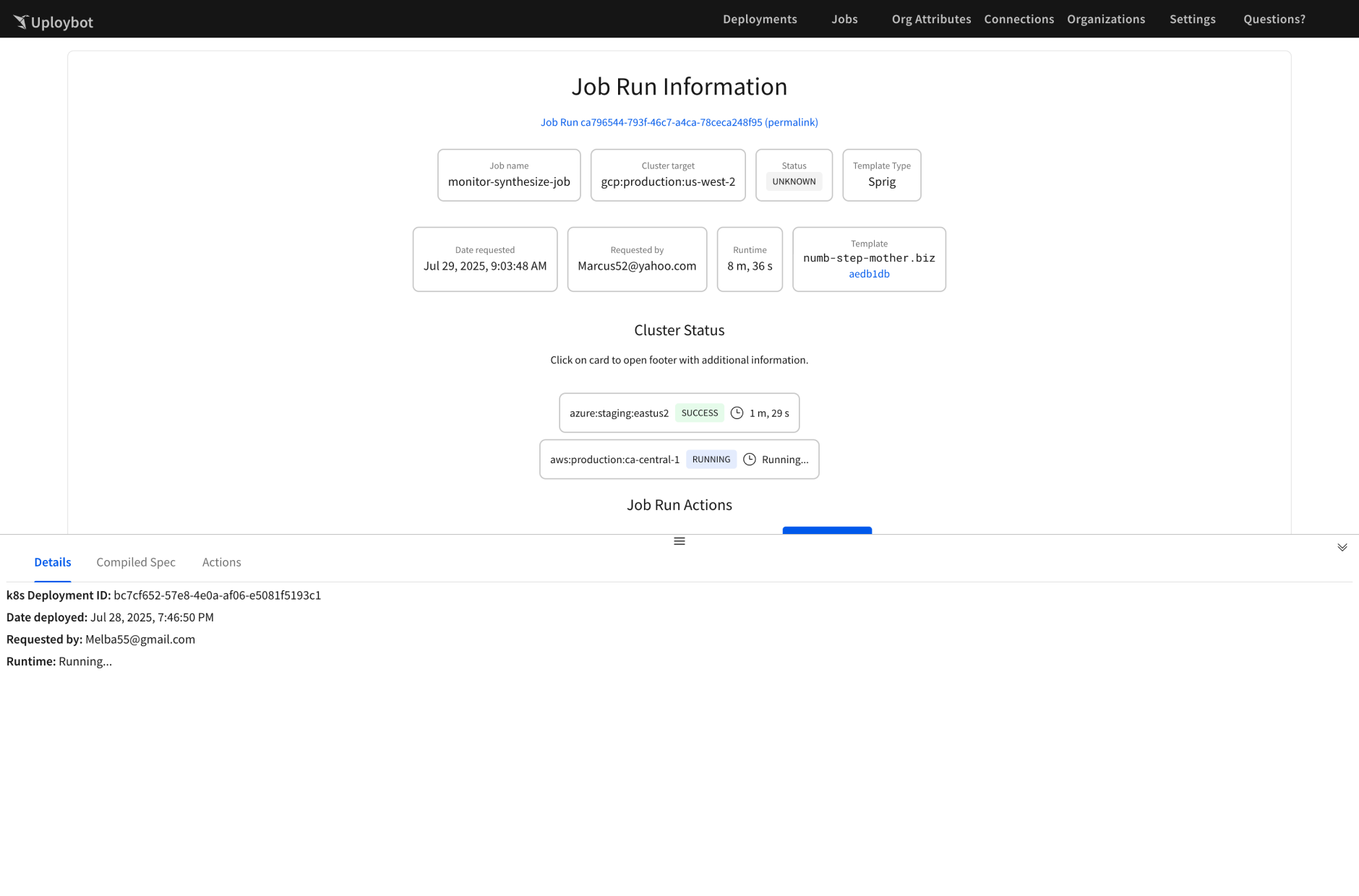1359x896 pixels.
Task: Click the Questions? help link
Action: coord(1274,19)
